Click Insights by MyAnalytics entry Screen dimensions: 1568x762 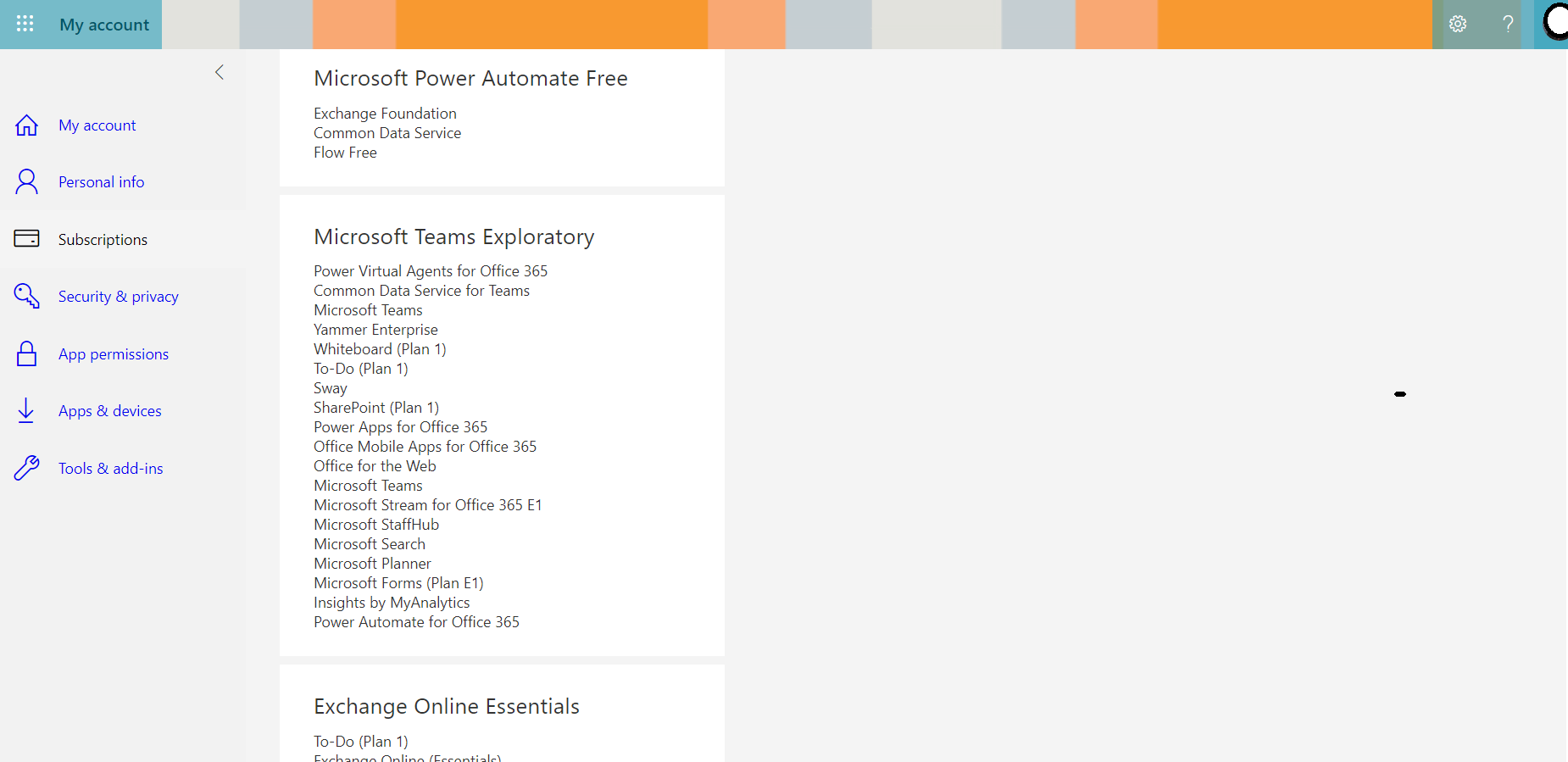pyautogui.click(x=392, y=603)
